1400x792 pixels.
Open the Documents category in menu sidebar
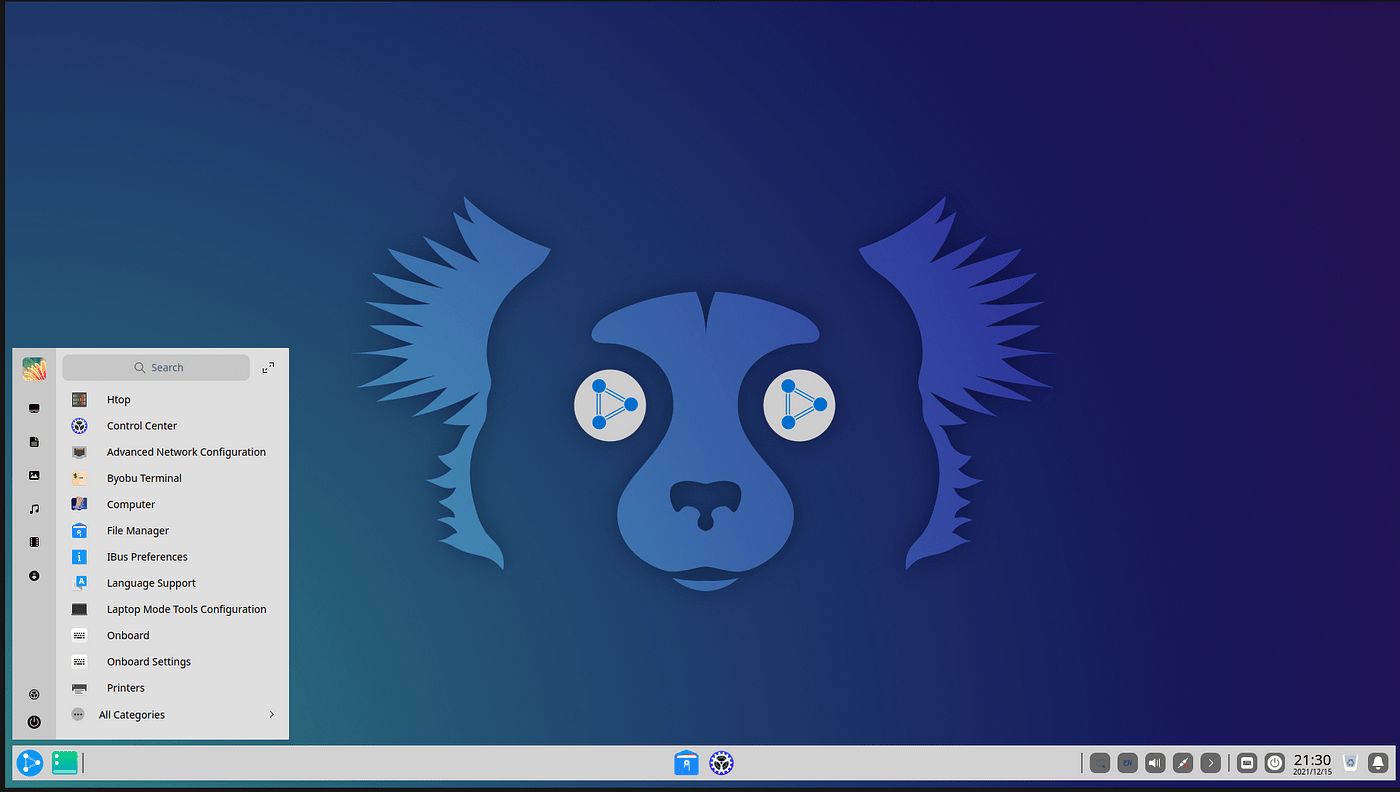(x=33, y=441)
